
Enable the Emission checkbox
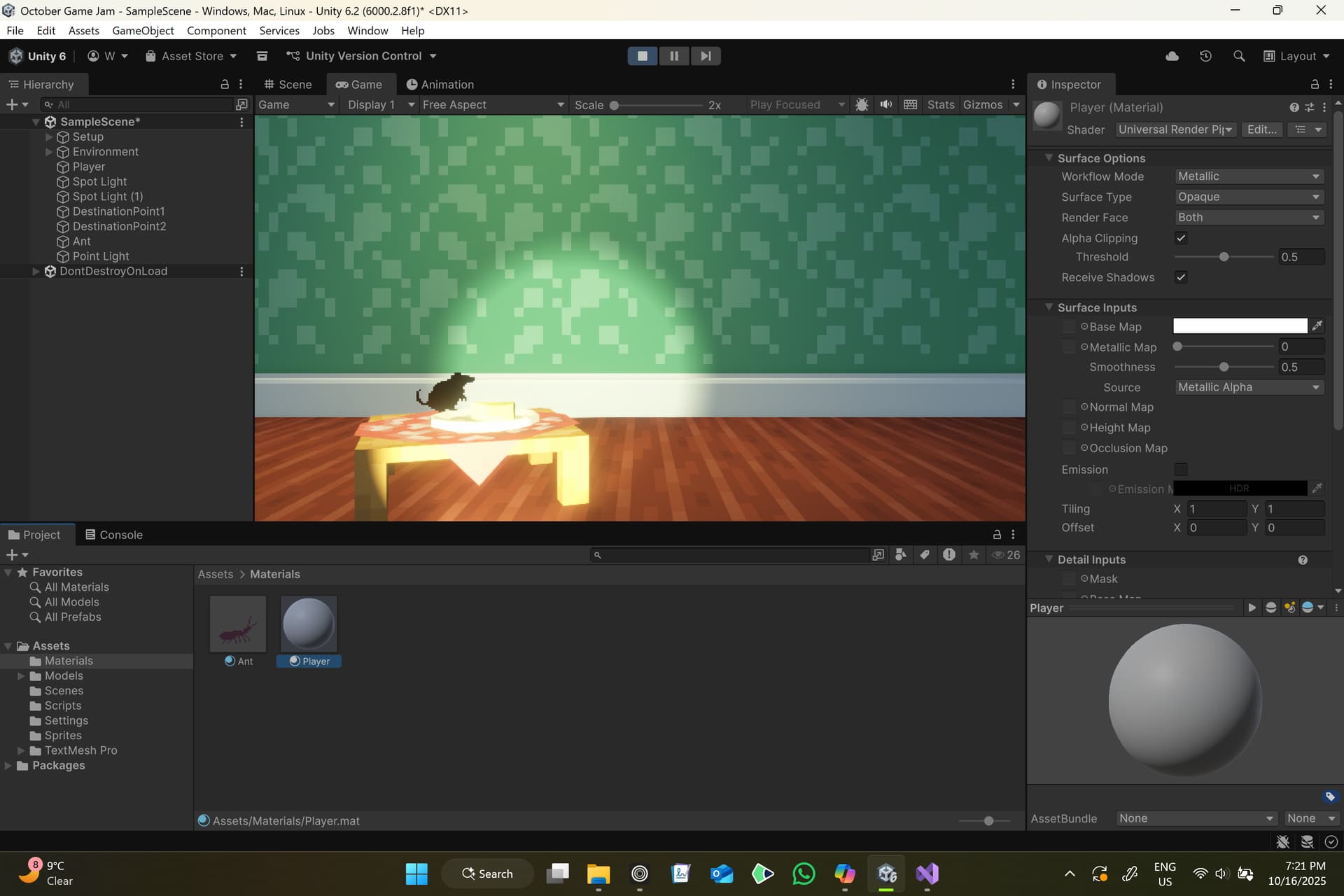point(1181,469)
